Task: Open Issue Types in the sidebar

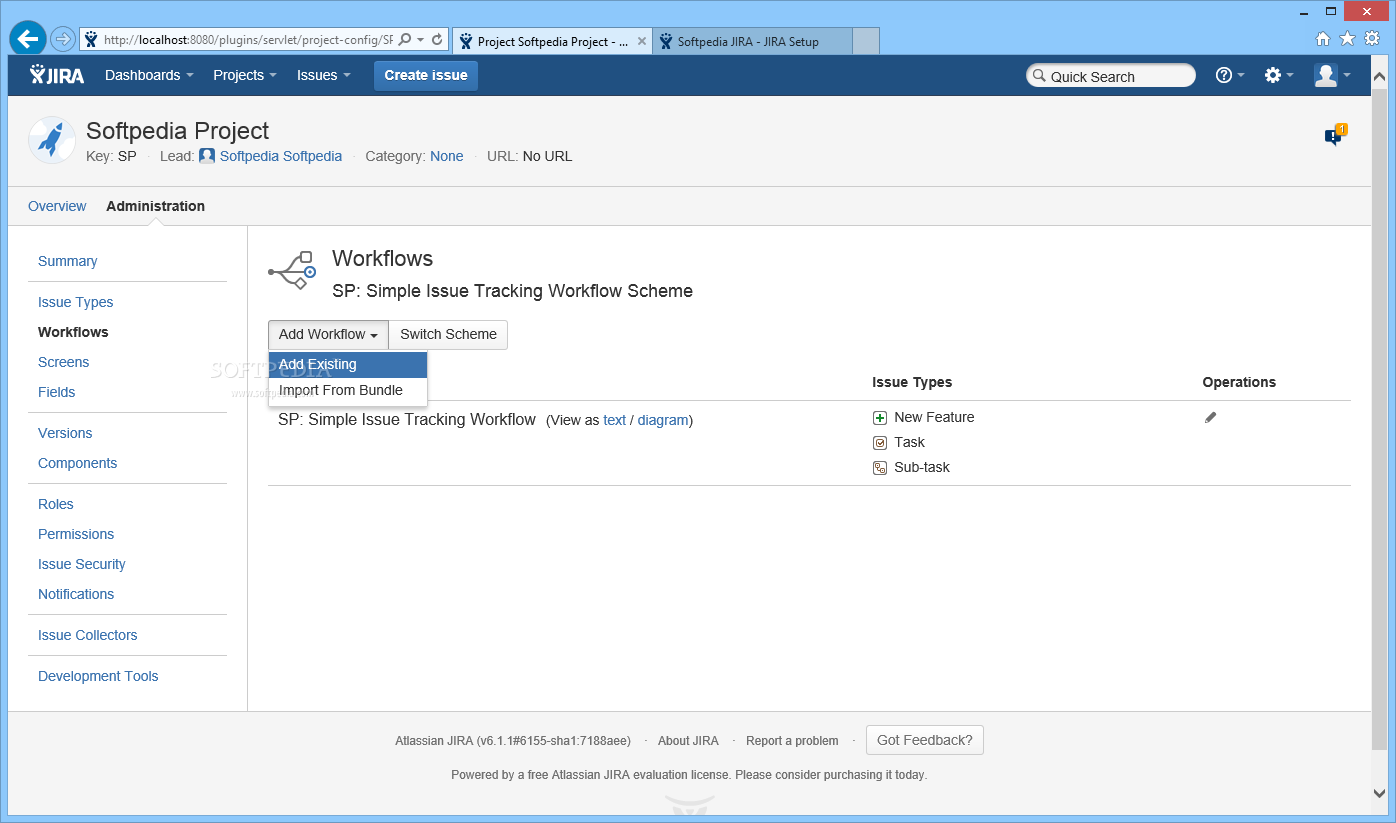Action: (x=76, y=302)
